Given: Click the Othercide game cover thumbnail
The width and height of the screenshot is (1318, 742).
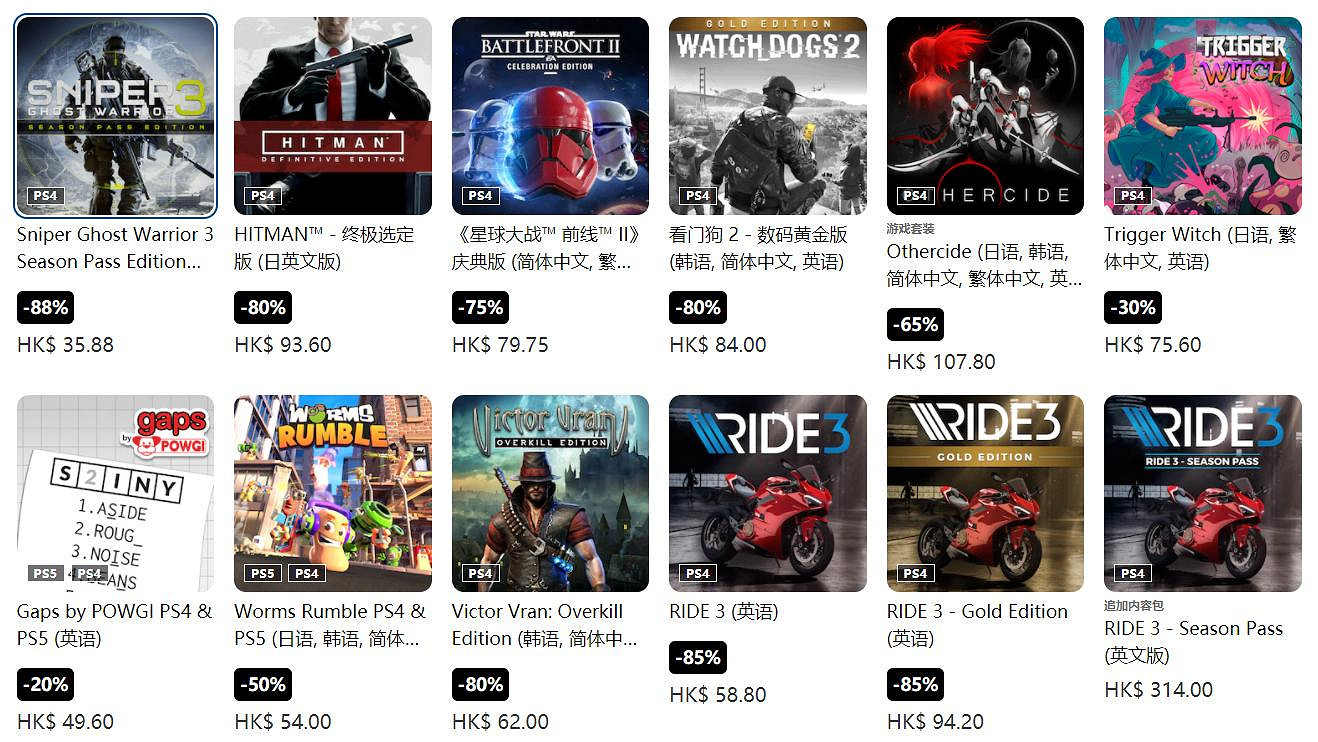Looking at the screenshot, I should [x=985, y=116].
